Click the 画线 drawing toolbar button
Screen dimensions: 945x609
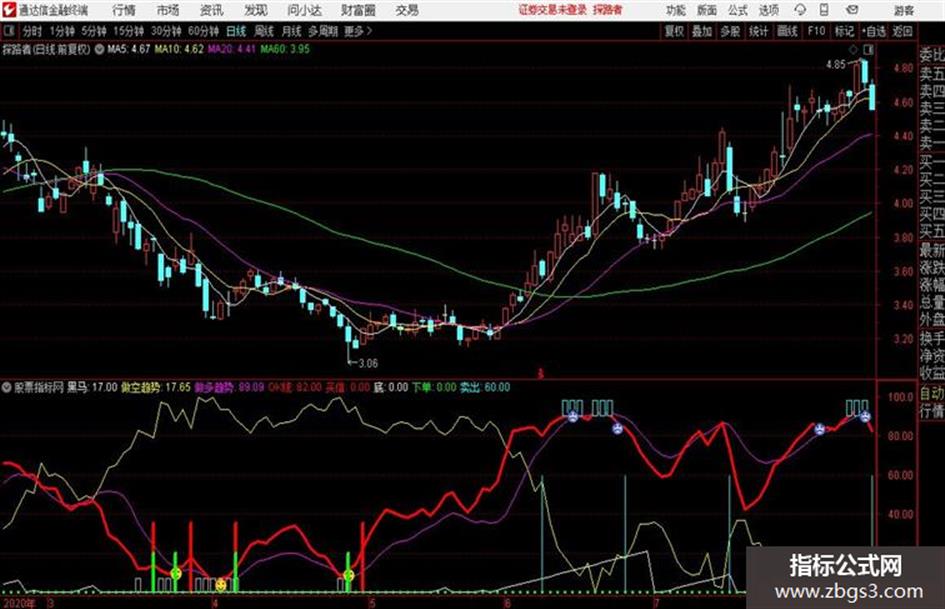coord(787,31)
